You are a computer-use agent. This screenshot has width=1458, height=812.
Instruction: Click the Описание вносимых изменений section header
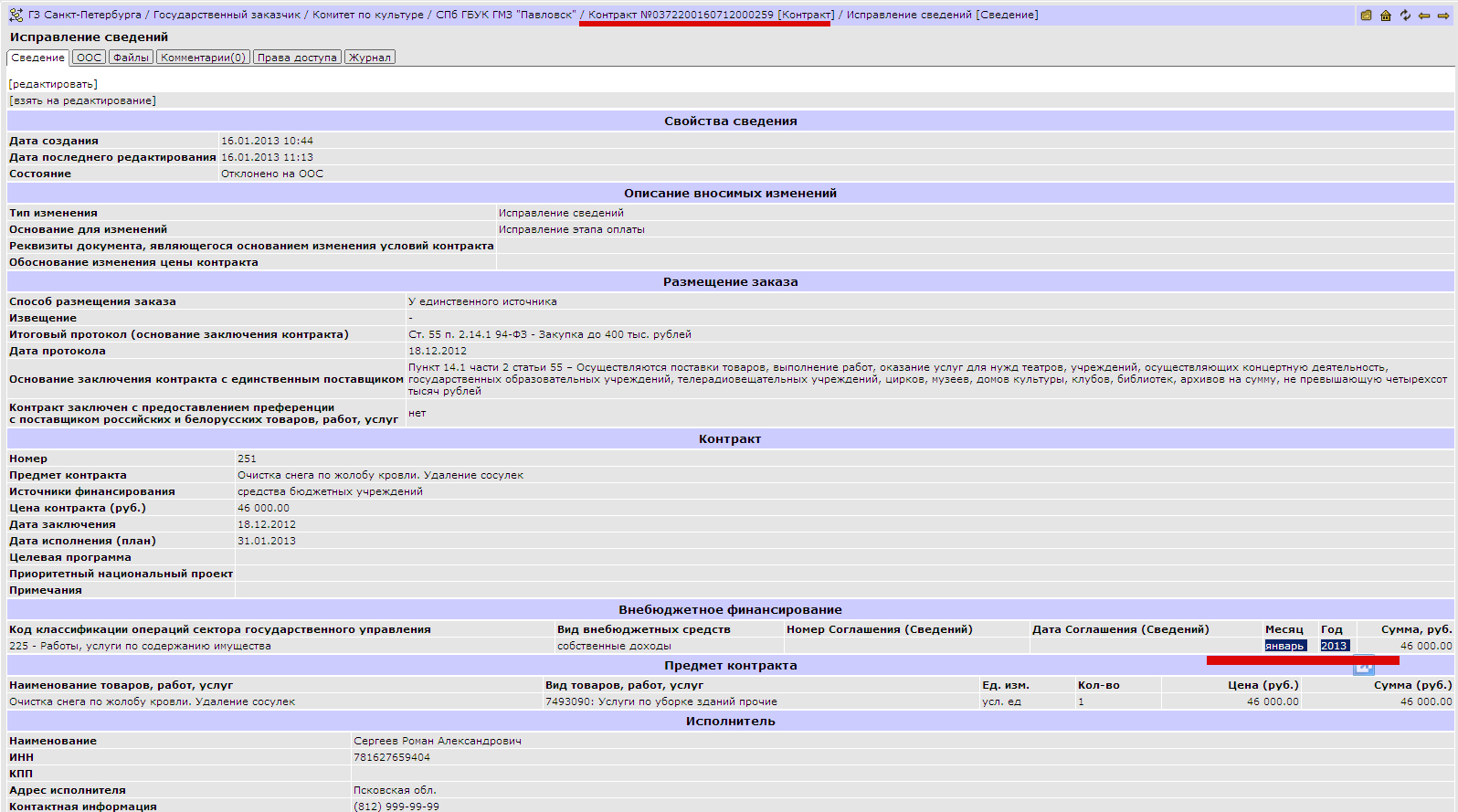click(731, 193)
